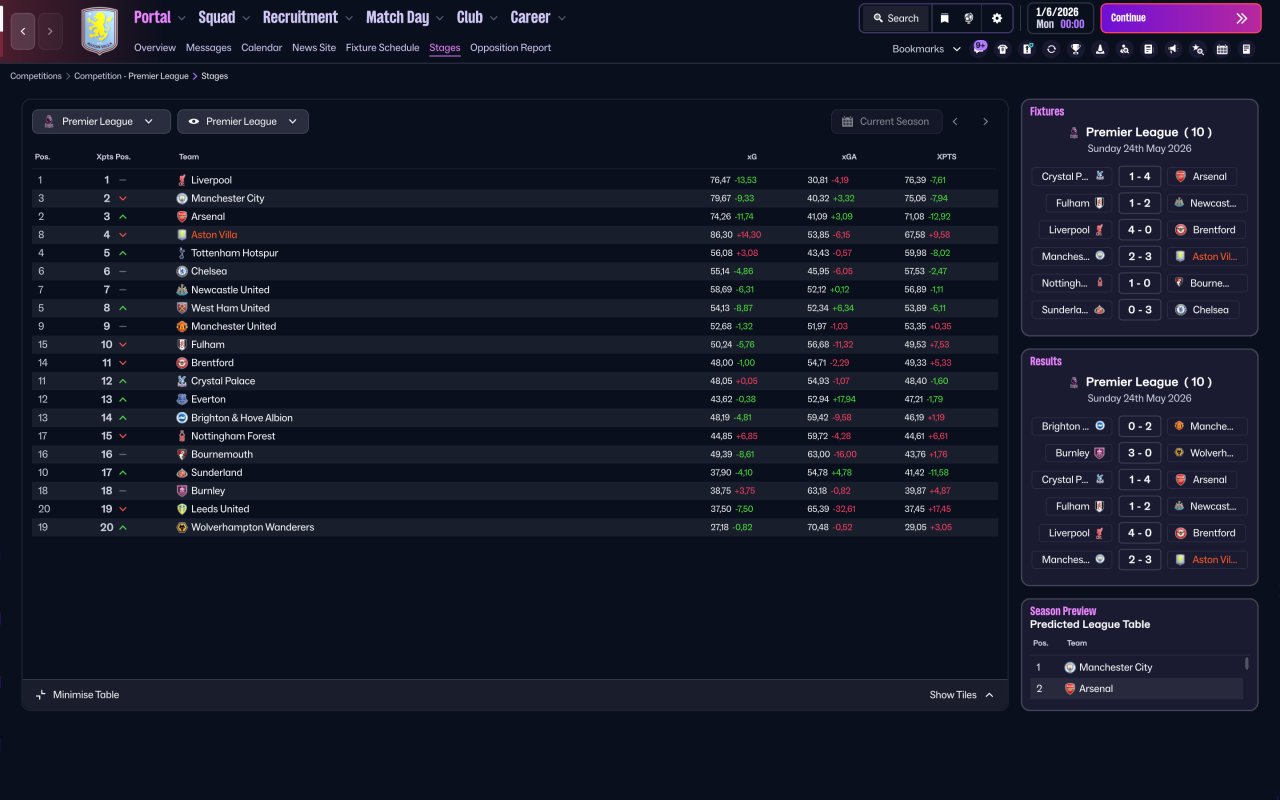Sort table by the xGA column header
This screenshot has height=800, width=1280.
pos(849,157)
